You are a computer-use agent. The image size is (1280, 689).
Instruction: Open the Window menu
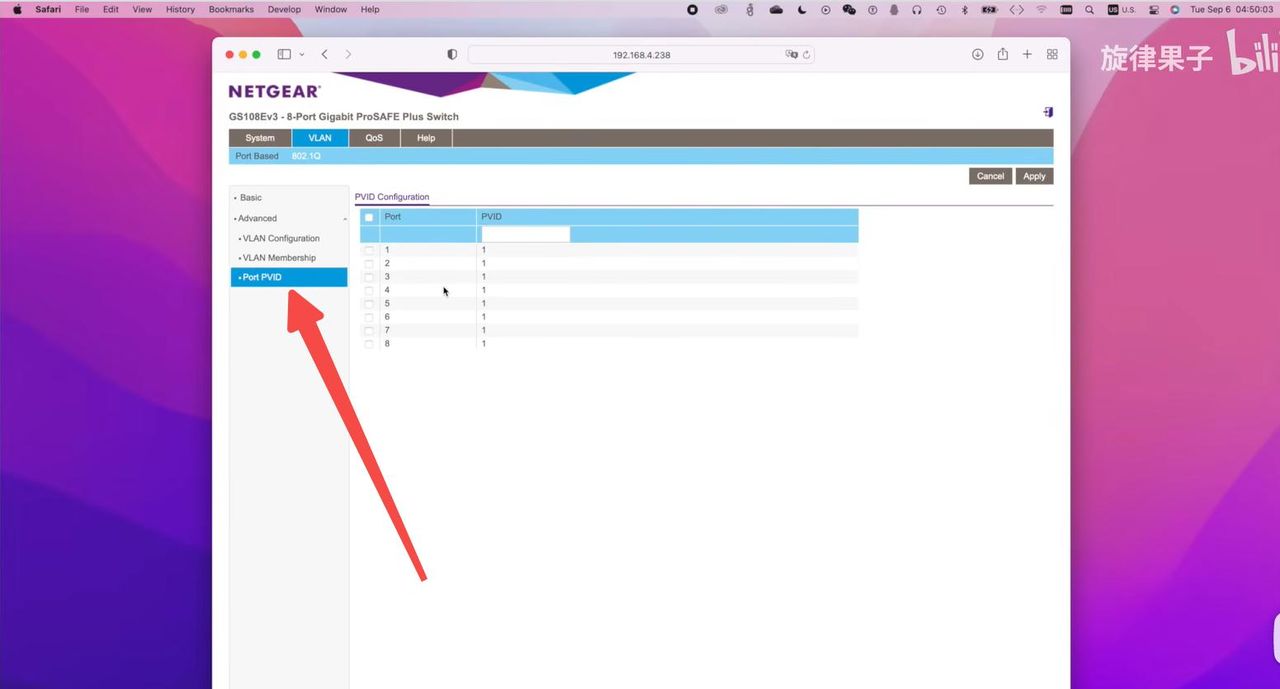point(331,9)
